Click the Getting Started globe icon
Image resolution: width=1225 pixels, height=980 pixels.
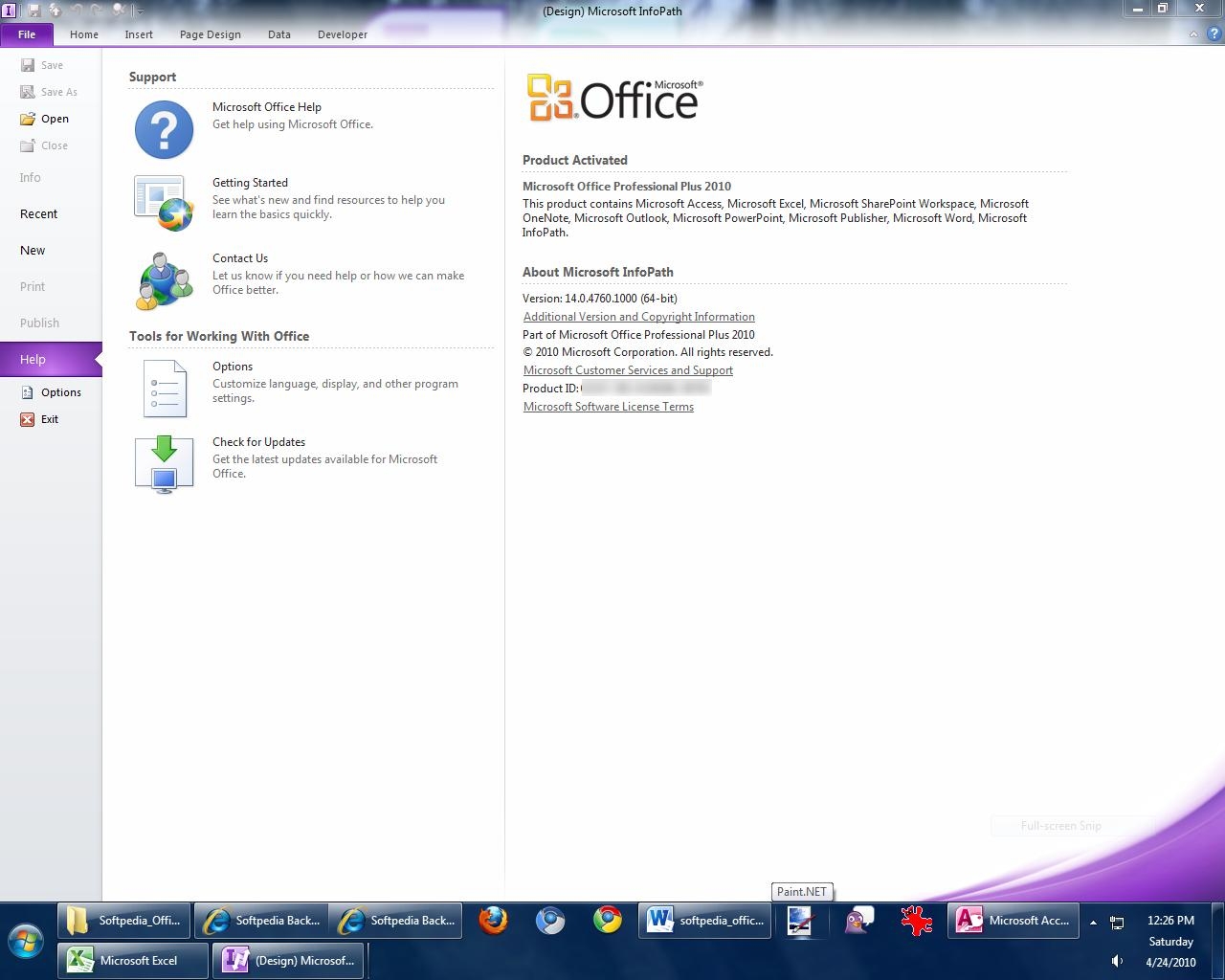click(x=165, y=204)
